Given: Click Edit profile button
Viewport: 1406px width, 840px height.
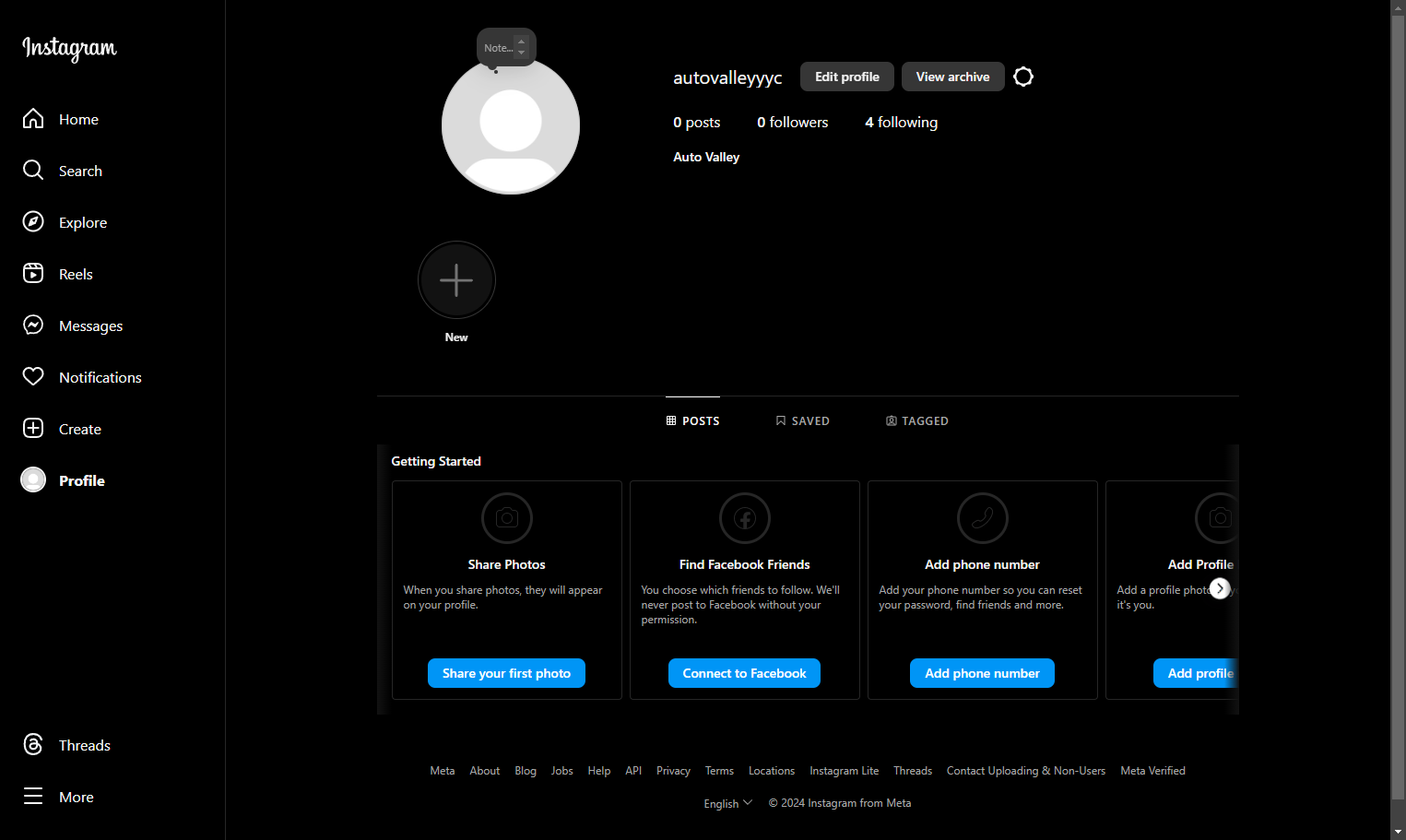Looking at the screenshot, I should click(x=847, y=77).
